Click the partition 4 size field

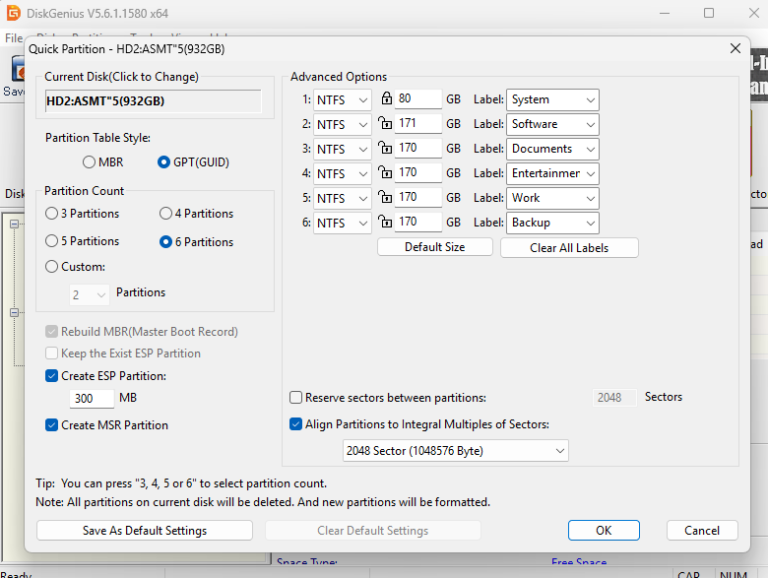[419, 172]
